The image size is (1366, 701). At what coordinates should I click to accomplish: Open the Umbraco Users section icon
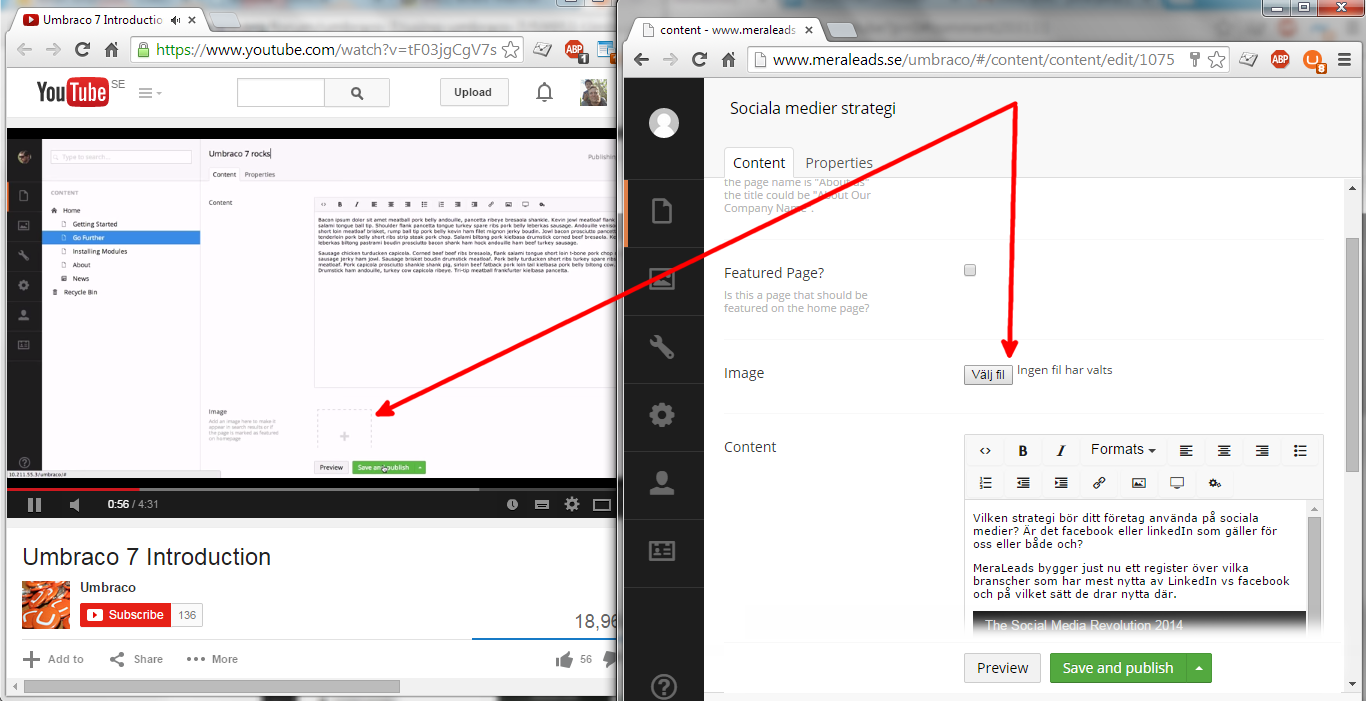click(x=662, y=483)
